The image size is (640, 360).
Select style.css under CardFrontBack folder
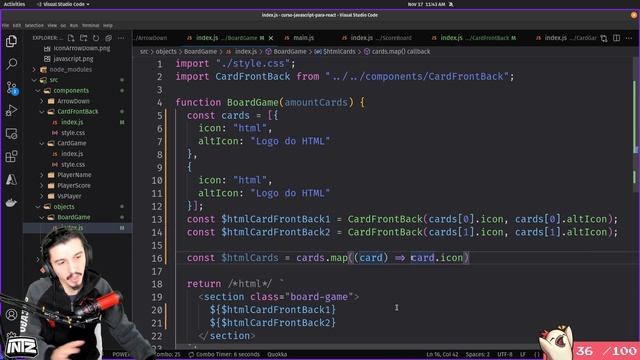click(73, 133)
